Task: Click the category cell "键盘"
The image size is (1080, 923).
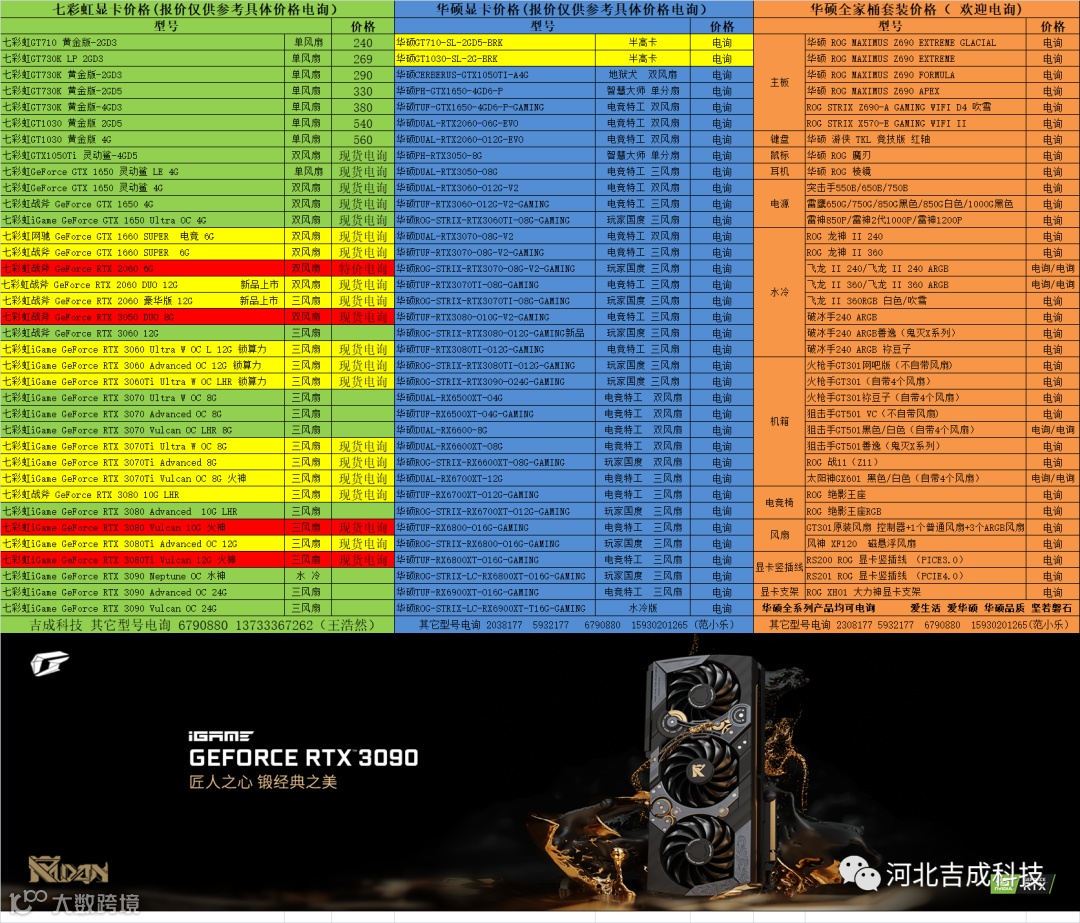Action: pos(780,140)
